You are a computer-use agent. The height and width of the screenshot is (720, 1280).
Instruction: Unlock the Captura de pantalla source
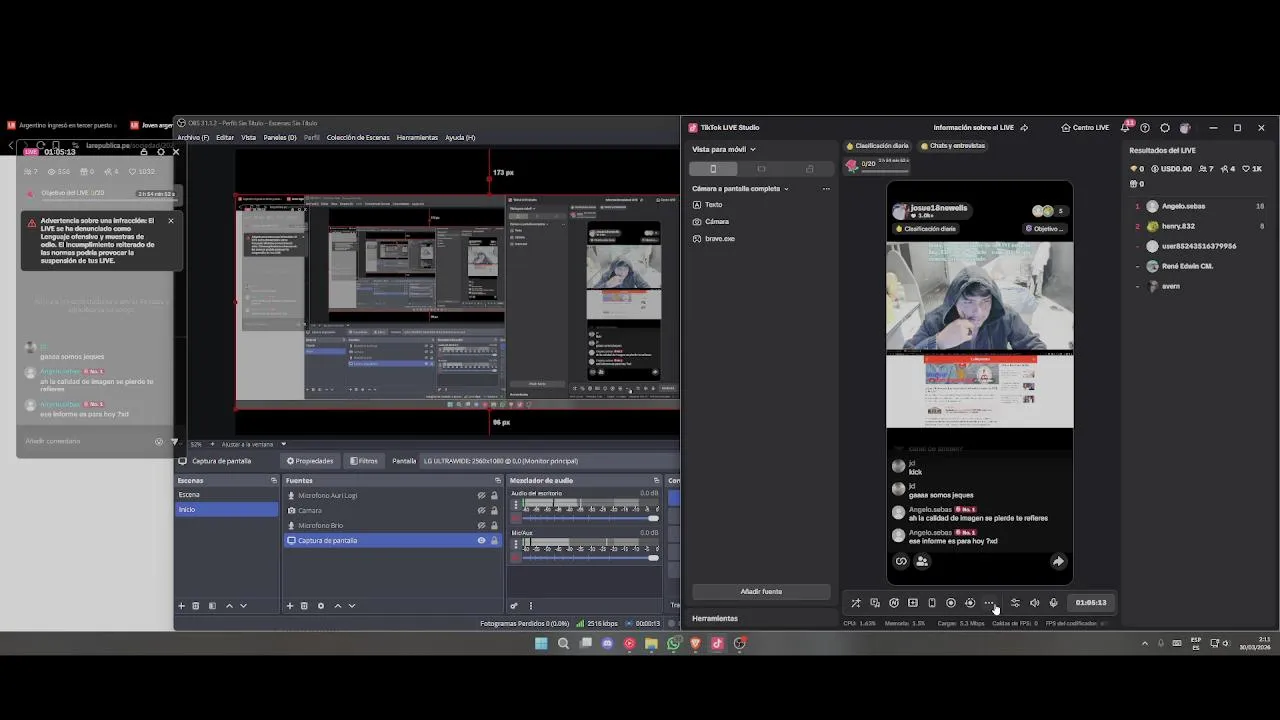494,541
